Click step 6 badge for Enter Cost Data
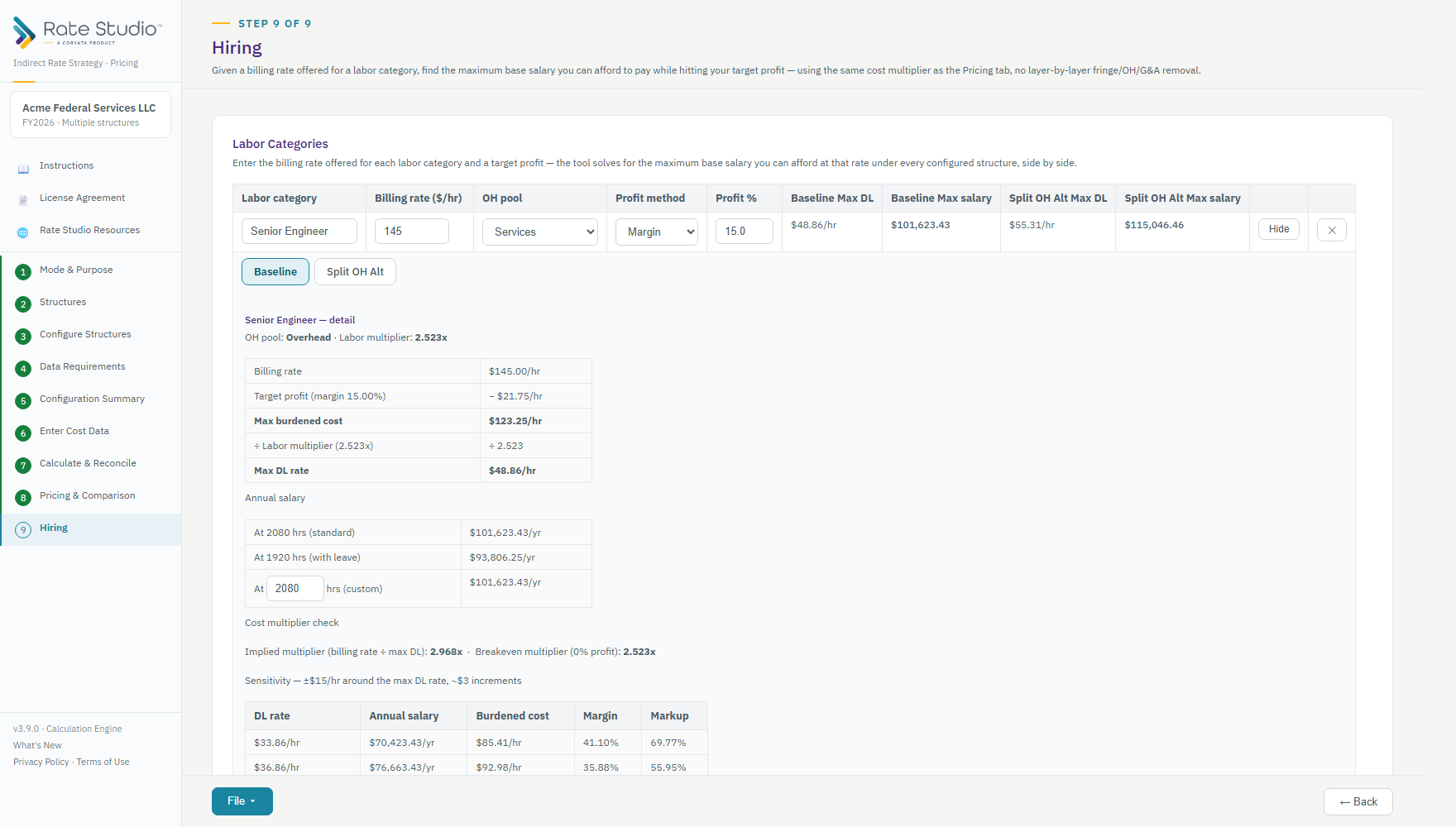 point(23,433)
